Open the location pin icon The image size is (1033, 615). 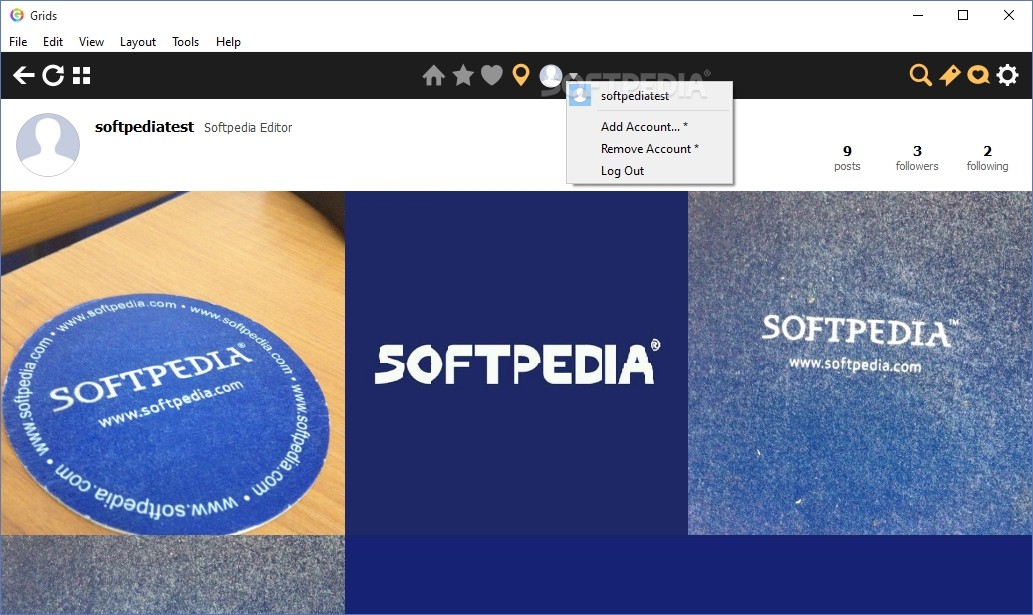tap(521, 75)
